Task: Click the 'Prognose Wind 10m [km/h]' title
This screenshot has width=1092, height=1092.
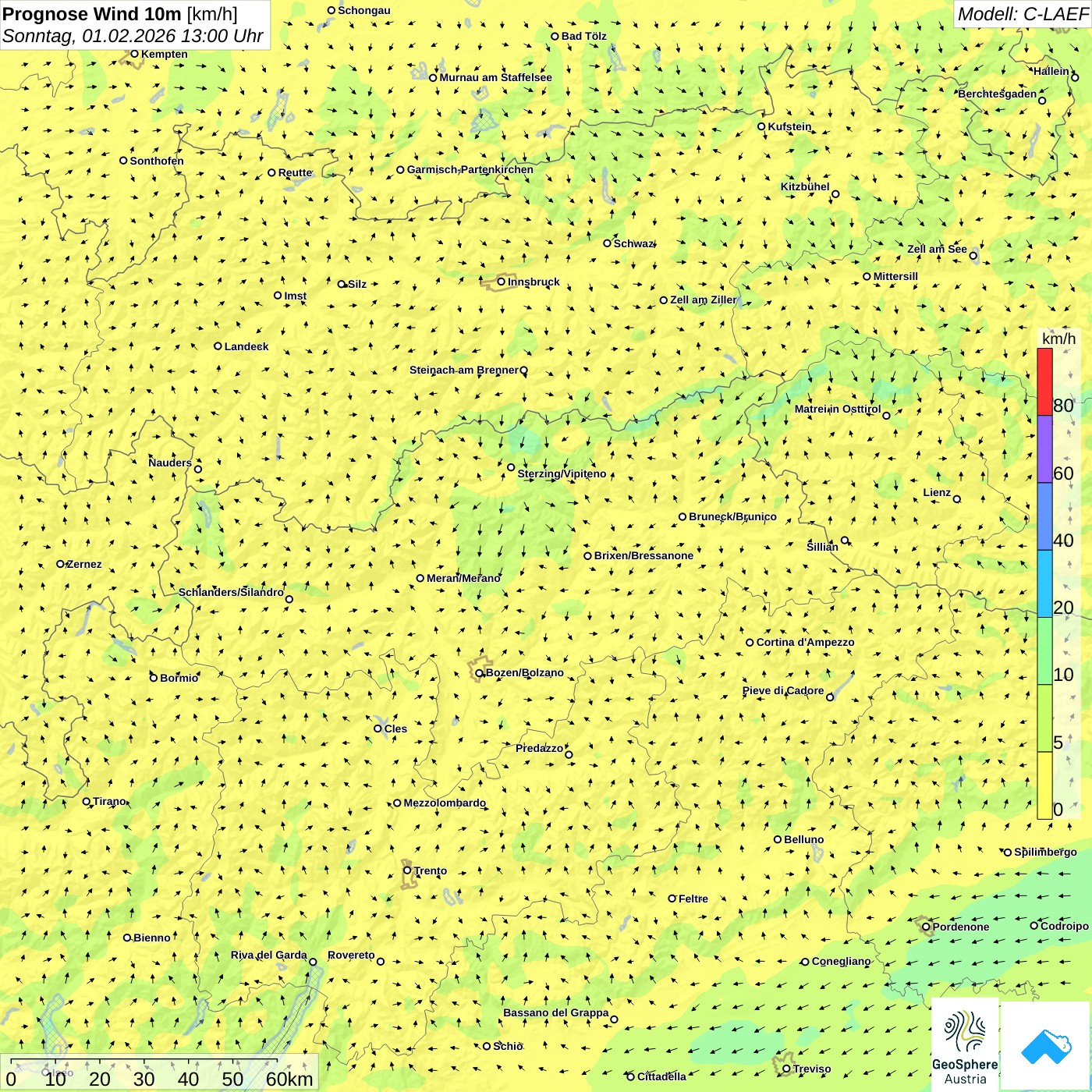Action: [120, 14]
